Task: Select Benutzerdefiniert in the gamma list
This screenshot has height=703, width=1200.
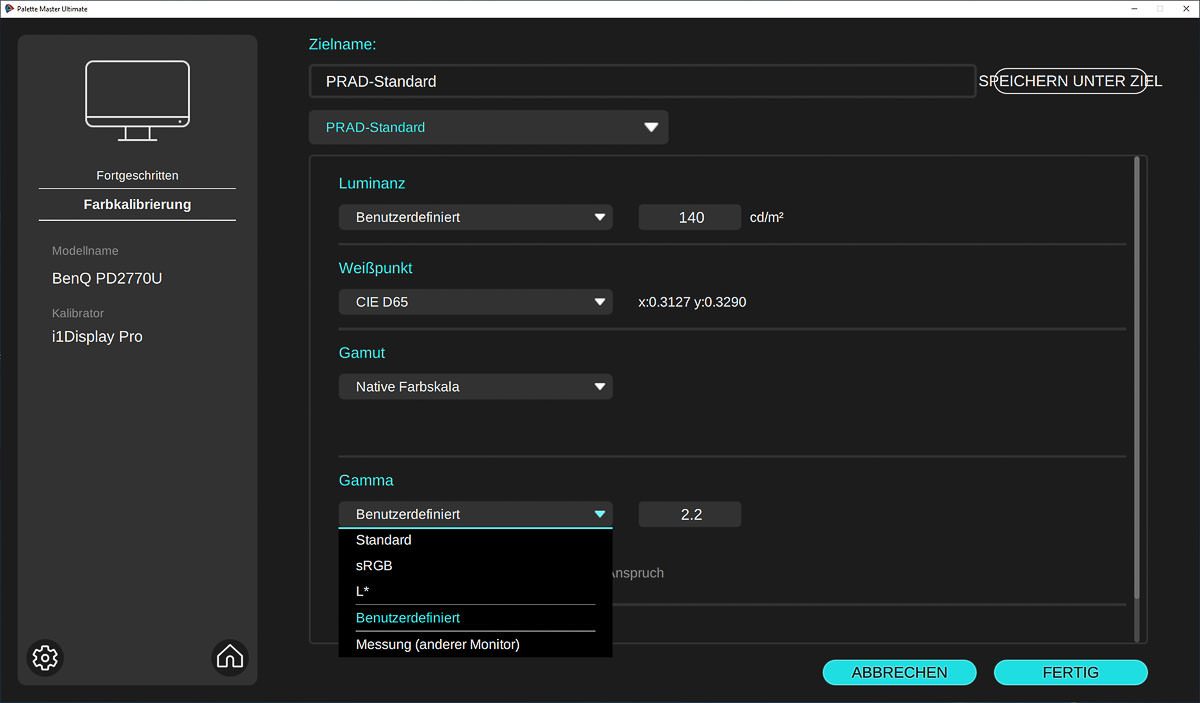Action: (408, 618)
